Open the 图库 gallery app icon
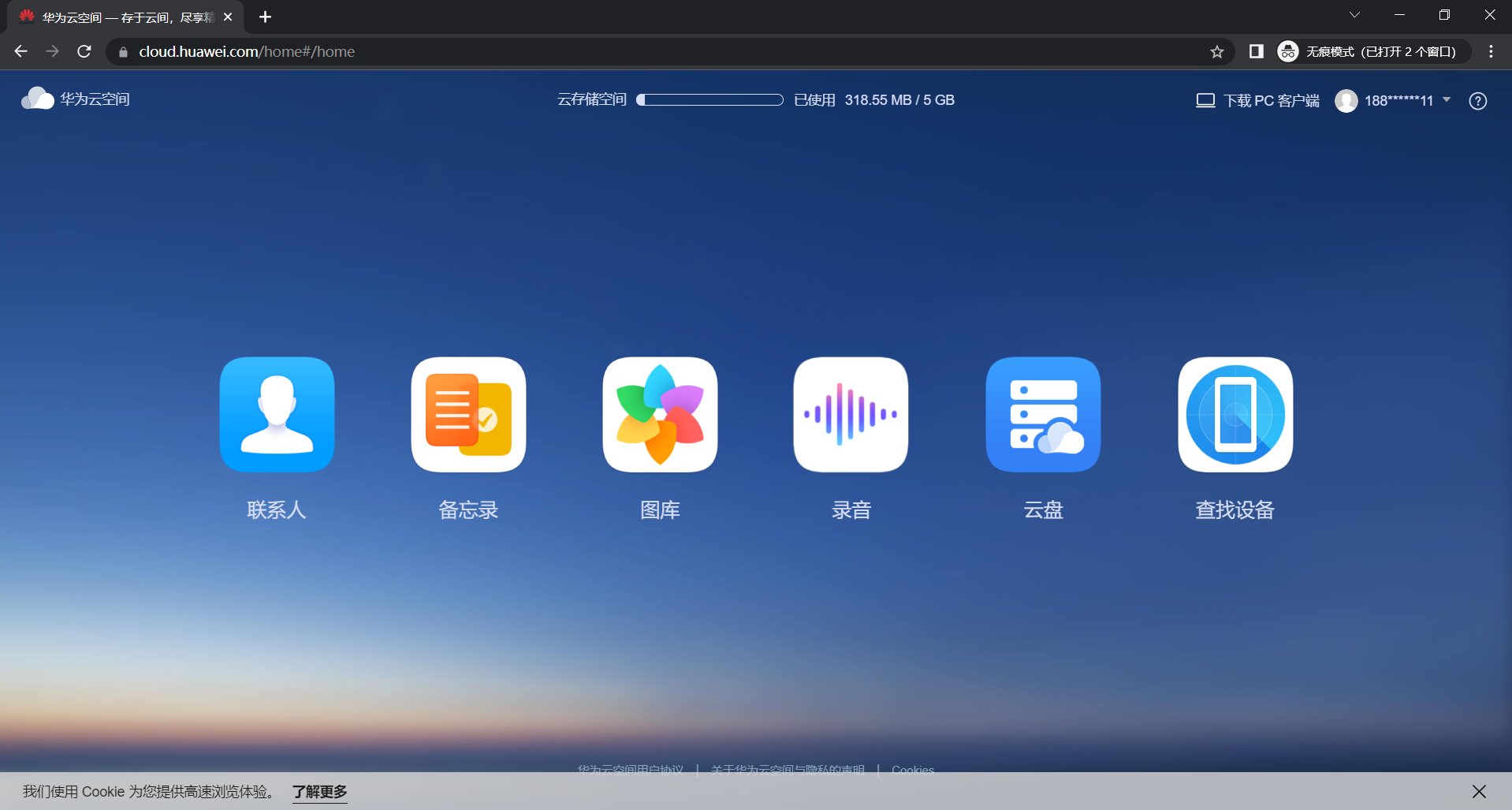This screenshot has width=1512, height=810. coord(660,415)
